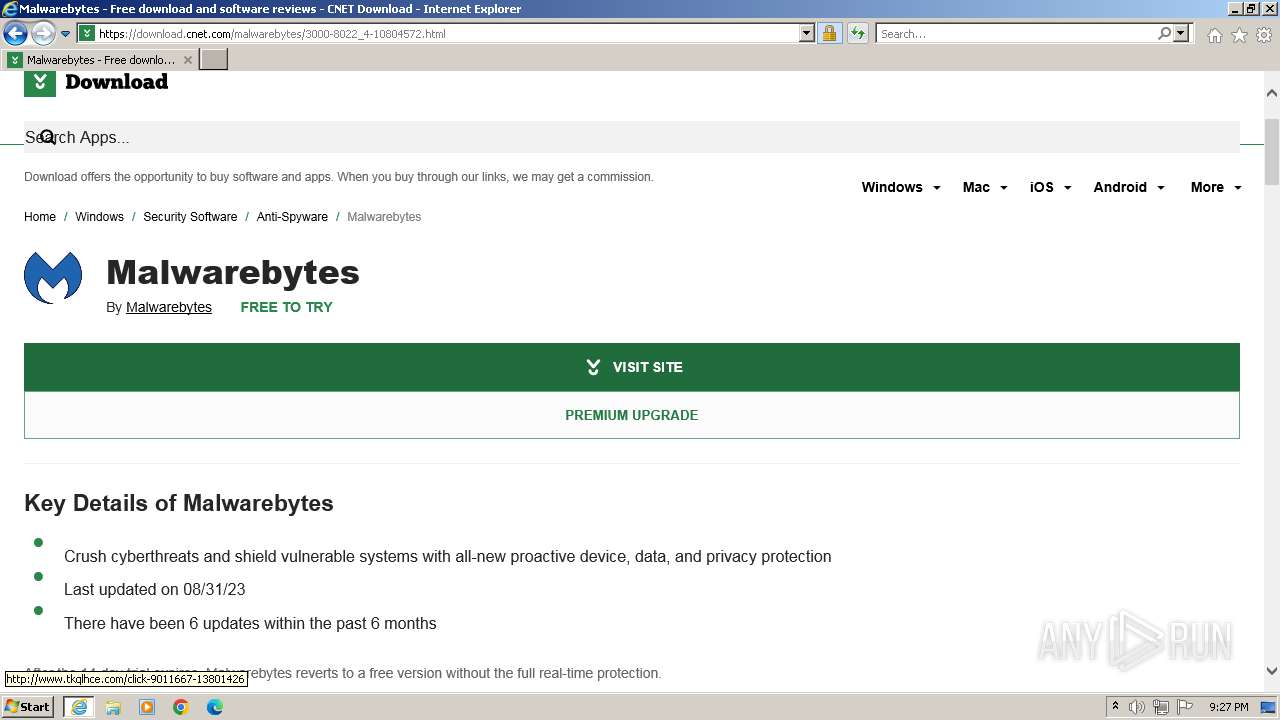1280x720 pixels.
Task: Click the network tray icon
Action: (x=1161, y=707)
